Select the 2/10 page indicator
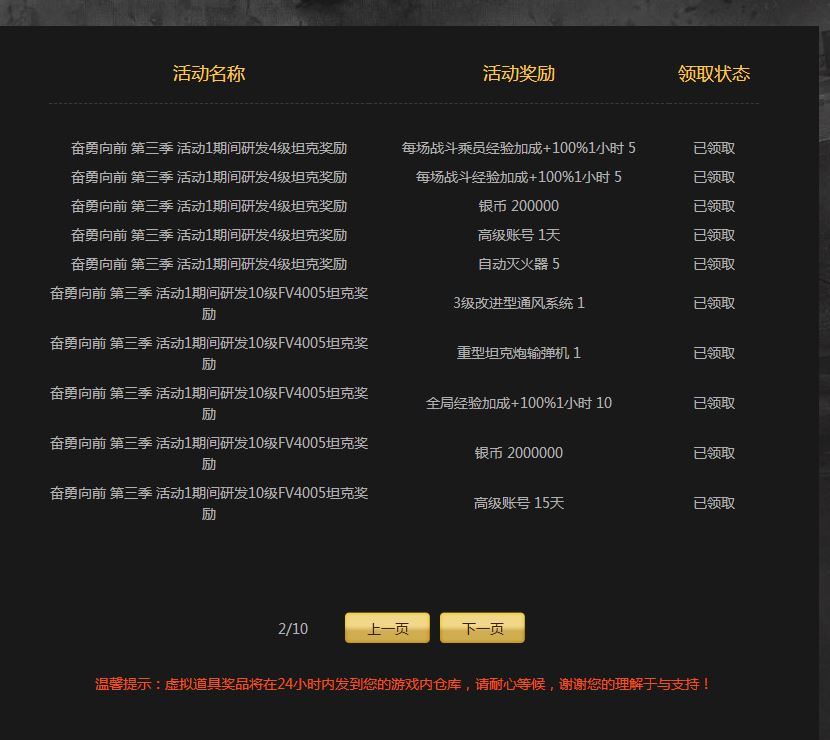The height and width of the screenshot is (740, 830). click(x=293, y=629)
